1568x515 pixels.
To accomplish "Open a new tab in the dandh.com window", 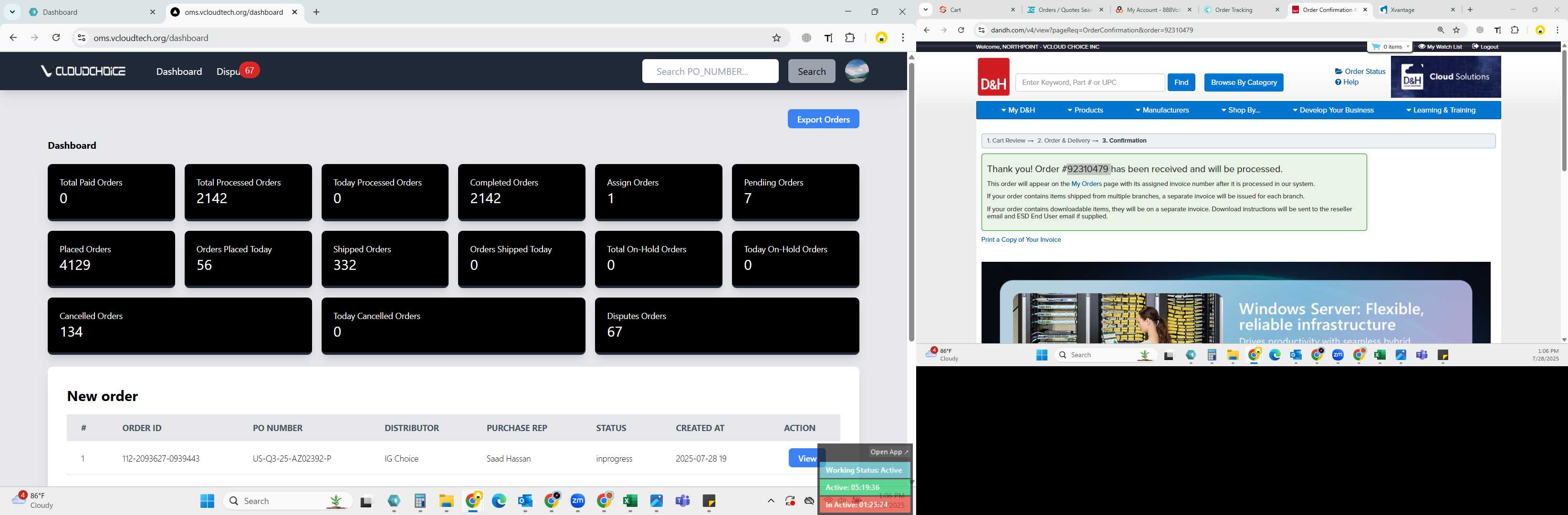I will pyautogui.click(x=1470, y=10).
